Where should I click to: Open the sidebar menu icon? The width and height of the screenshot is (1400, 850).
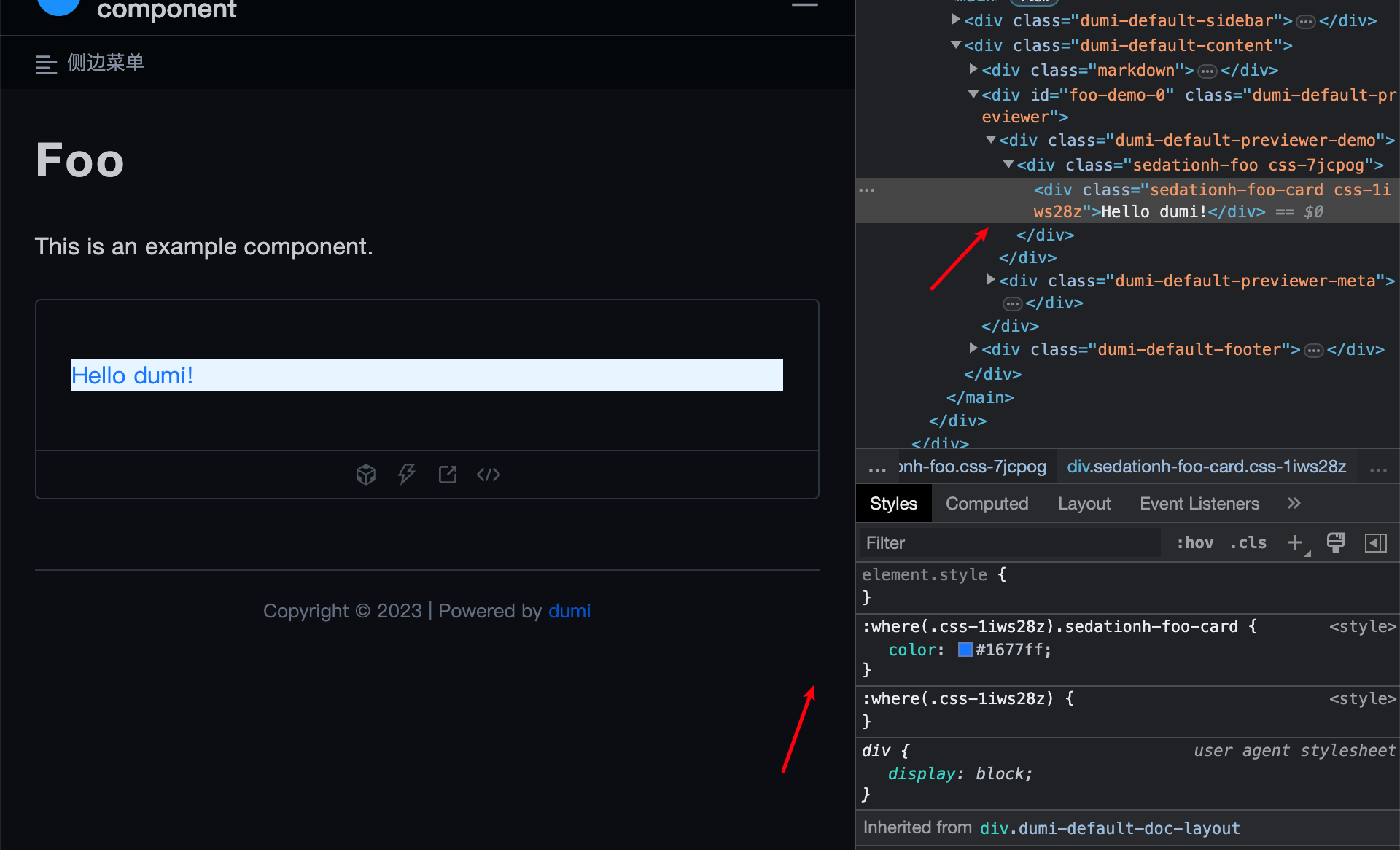(47, 64)
